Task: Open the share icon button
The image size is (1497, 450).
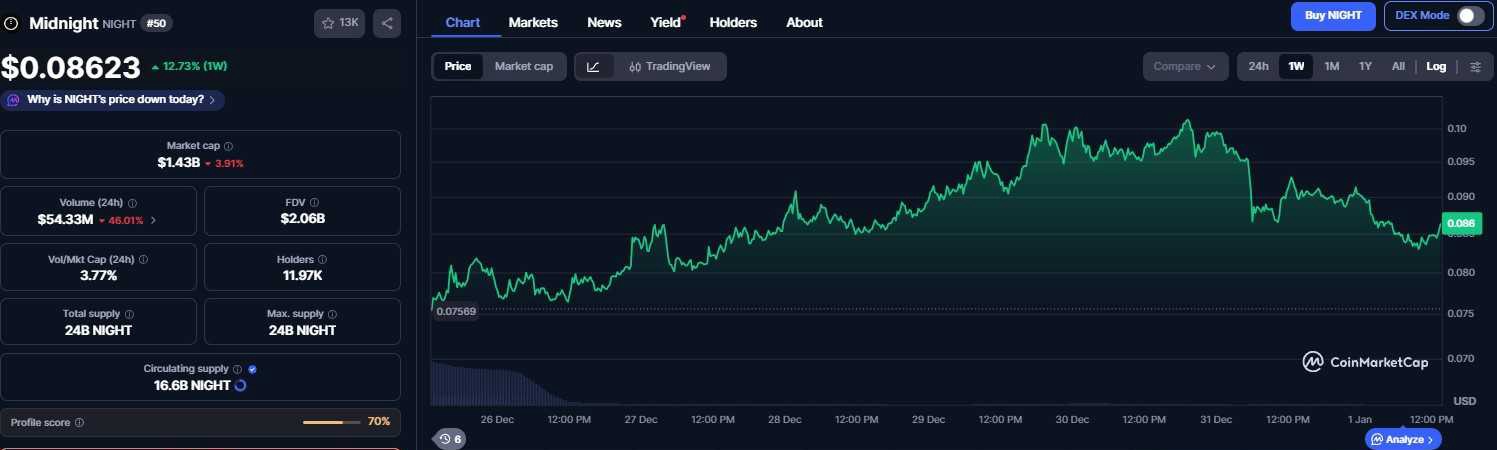Action: [387, 23]
